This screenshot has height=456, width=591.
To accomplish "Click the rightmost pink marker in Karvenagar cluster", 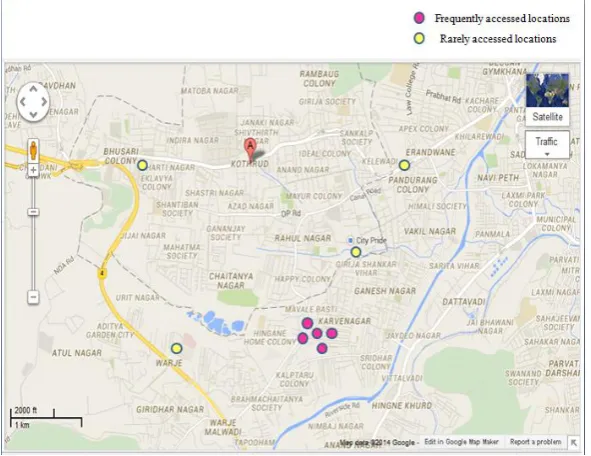I will point(332,333).
